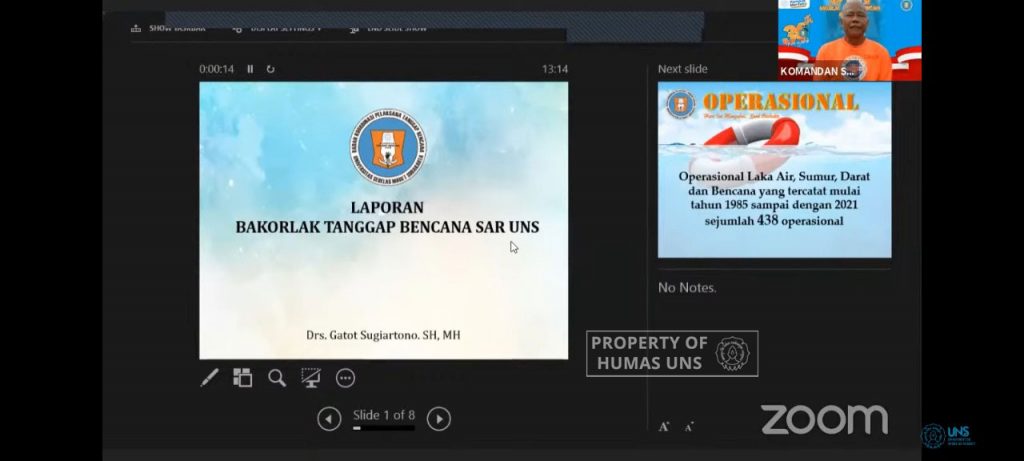Click the No Notes area
This screenshot has width=1024, height=461.
[687, 287]
